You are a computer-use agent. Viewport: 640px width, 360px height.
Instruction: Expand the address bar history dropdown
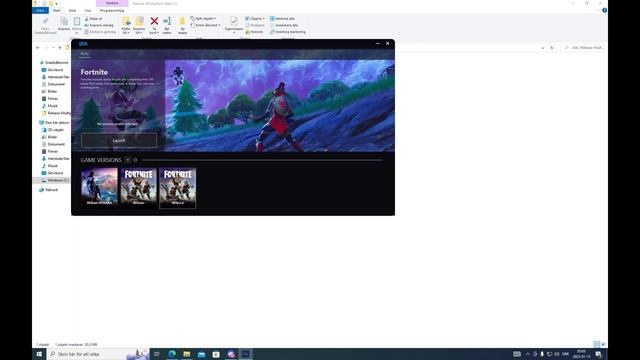click(542, 48)
